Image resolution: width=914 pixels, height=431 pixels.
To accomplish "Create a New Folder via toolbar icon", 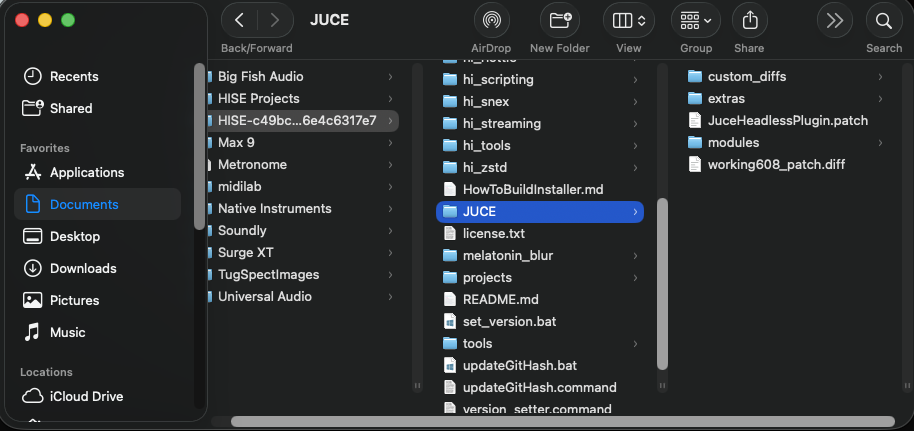I will point(560,21).
